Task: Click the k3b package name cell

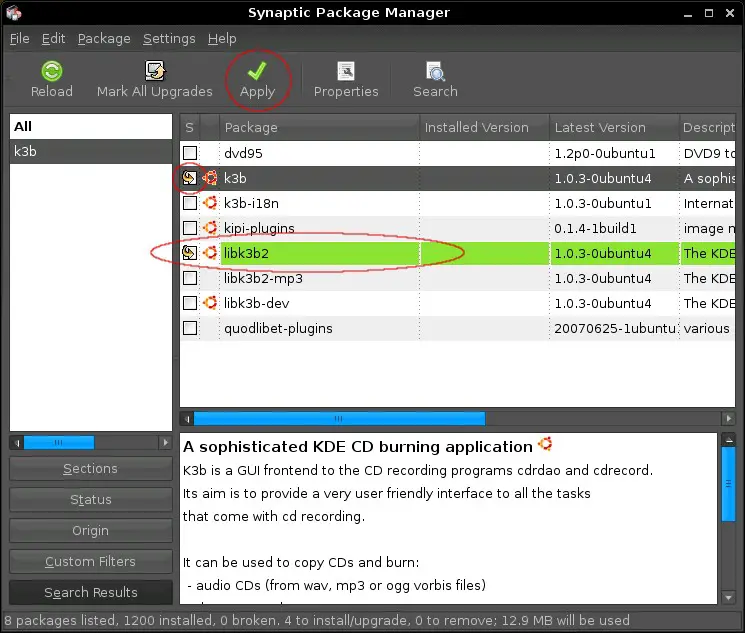Action: tap(320, 178)
